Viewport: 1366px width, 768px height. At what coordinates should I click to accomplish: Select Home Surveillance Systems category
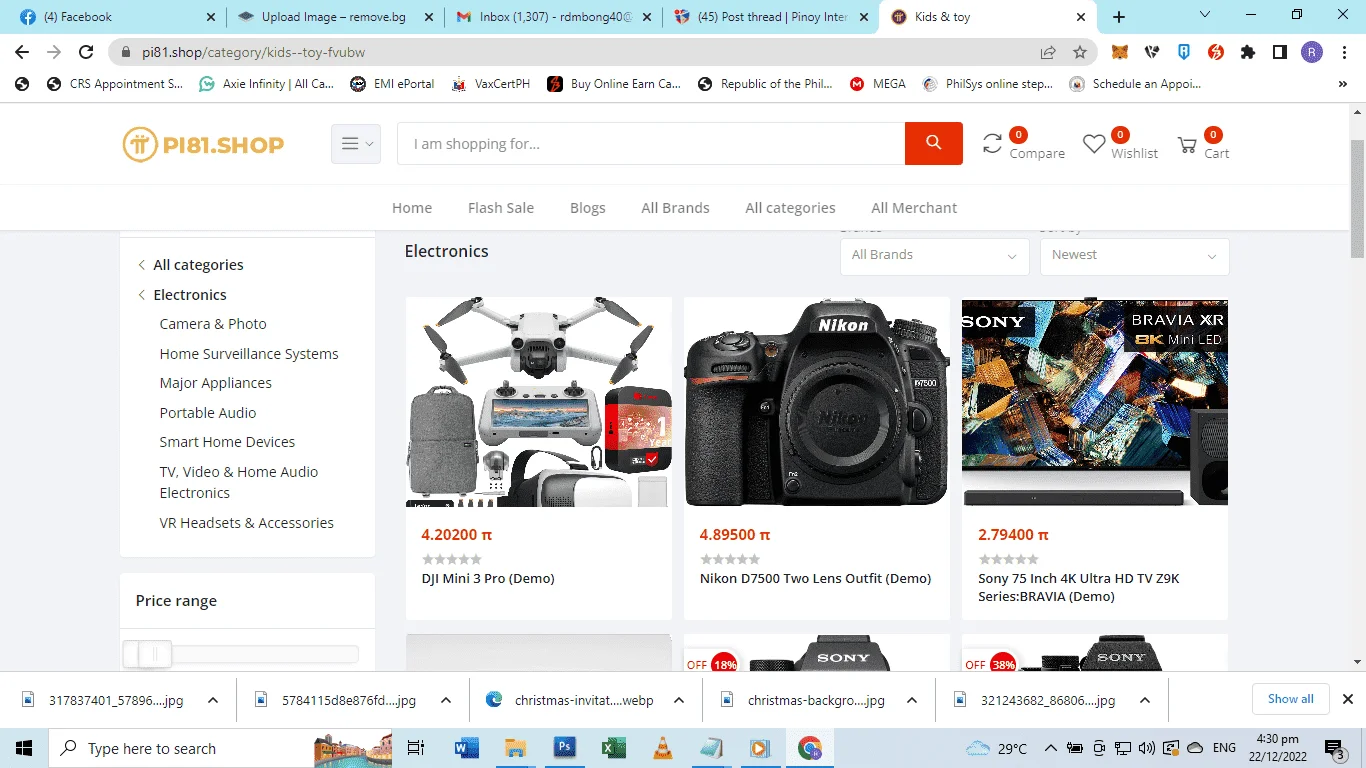click(249, 354)
